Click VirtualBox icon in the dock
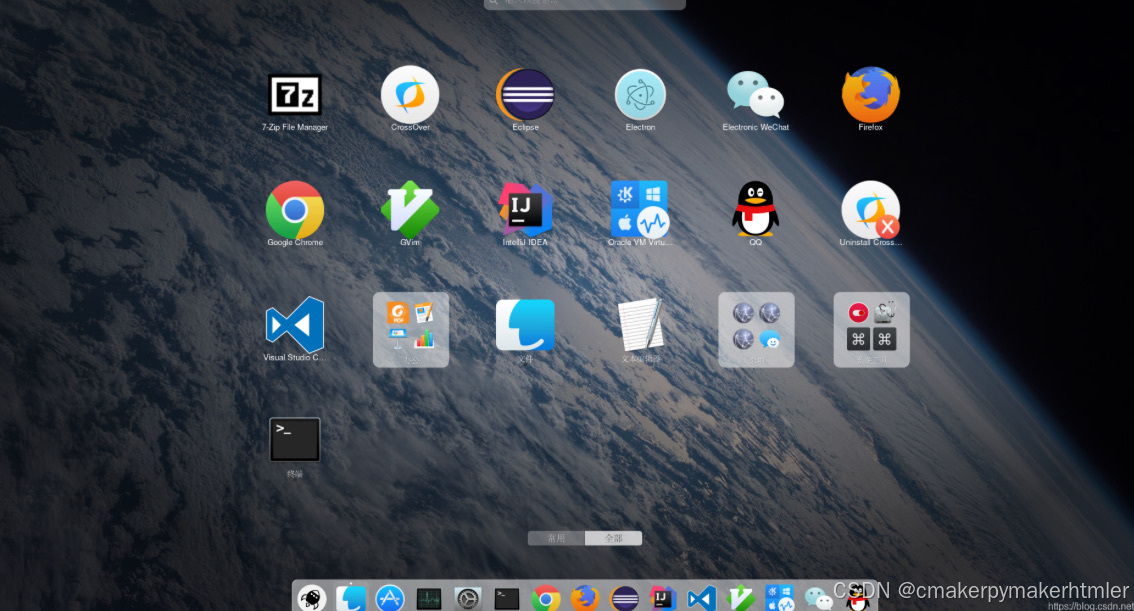This screenshot has width=1134, height=611. pos(780,599)
